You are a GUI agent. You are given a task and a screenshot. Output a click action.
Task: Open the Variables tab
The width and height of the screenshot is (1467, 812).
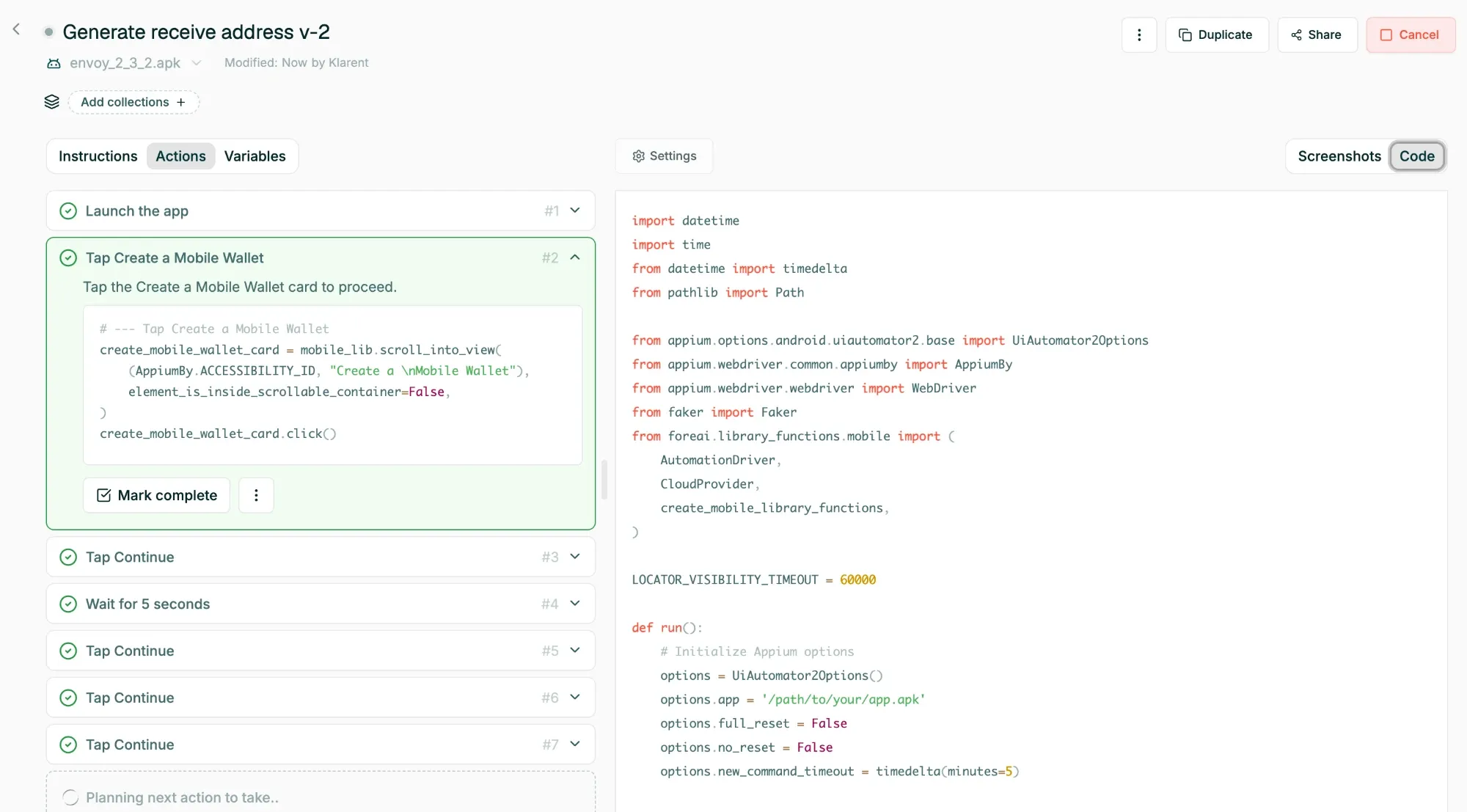pos(255,156)
